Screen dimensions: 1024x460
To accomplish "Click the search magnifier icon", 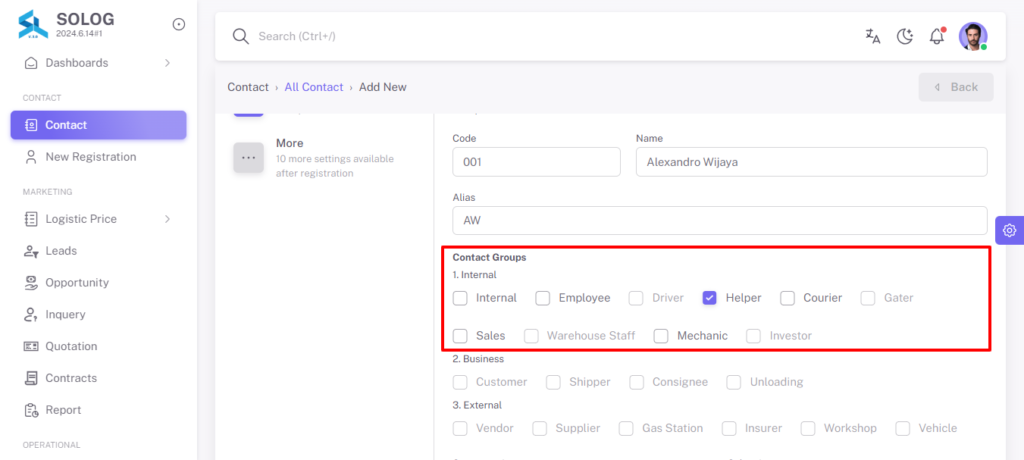I will (x=241, y=36).
